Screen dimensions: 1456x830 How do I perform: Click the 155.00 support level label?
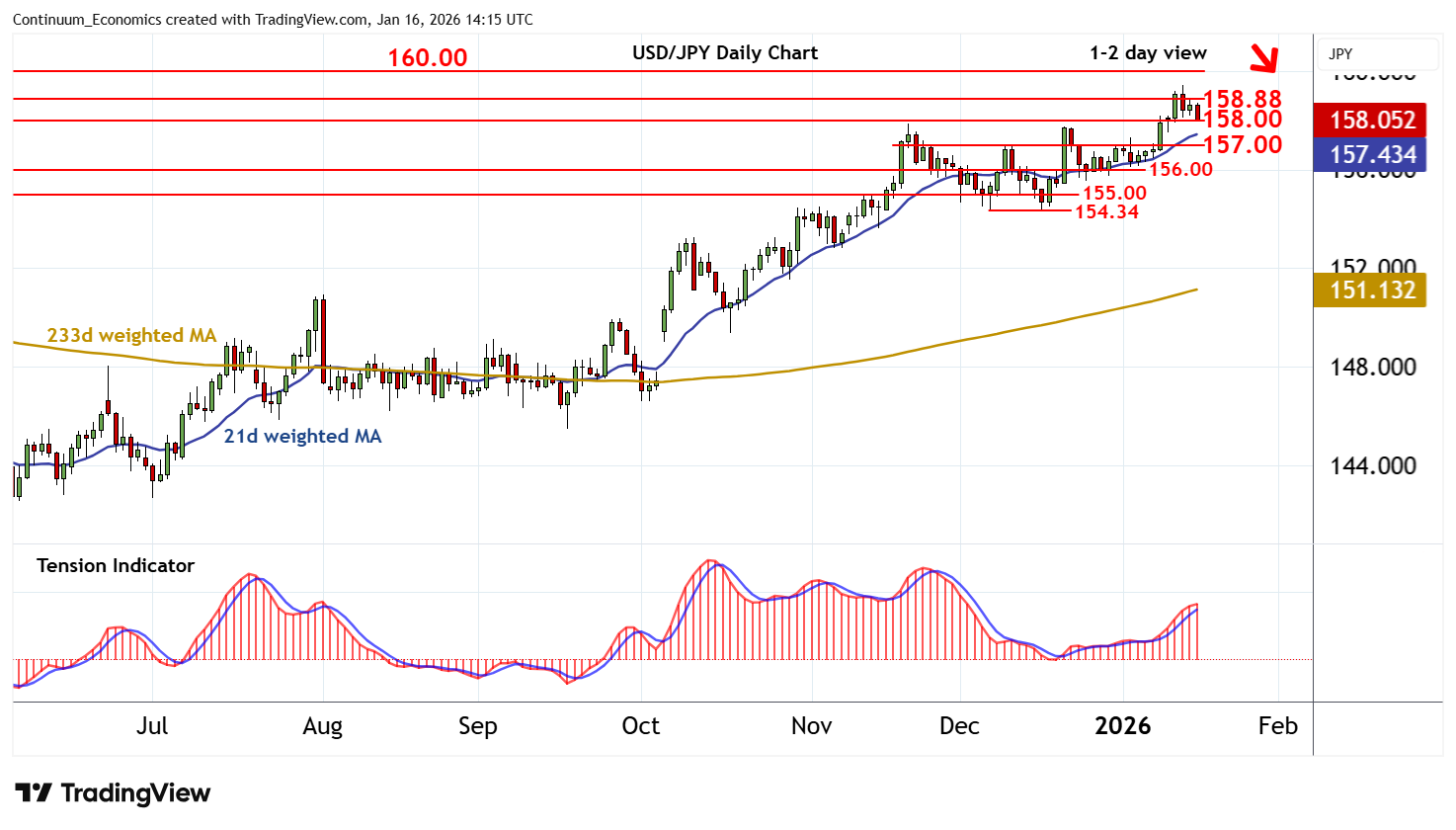point(1114,194)
